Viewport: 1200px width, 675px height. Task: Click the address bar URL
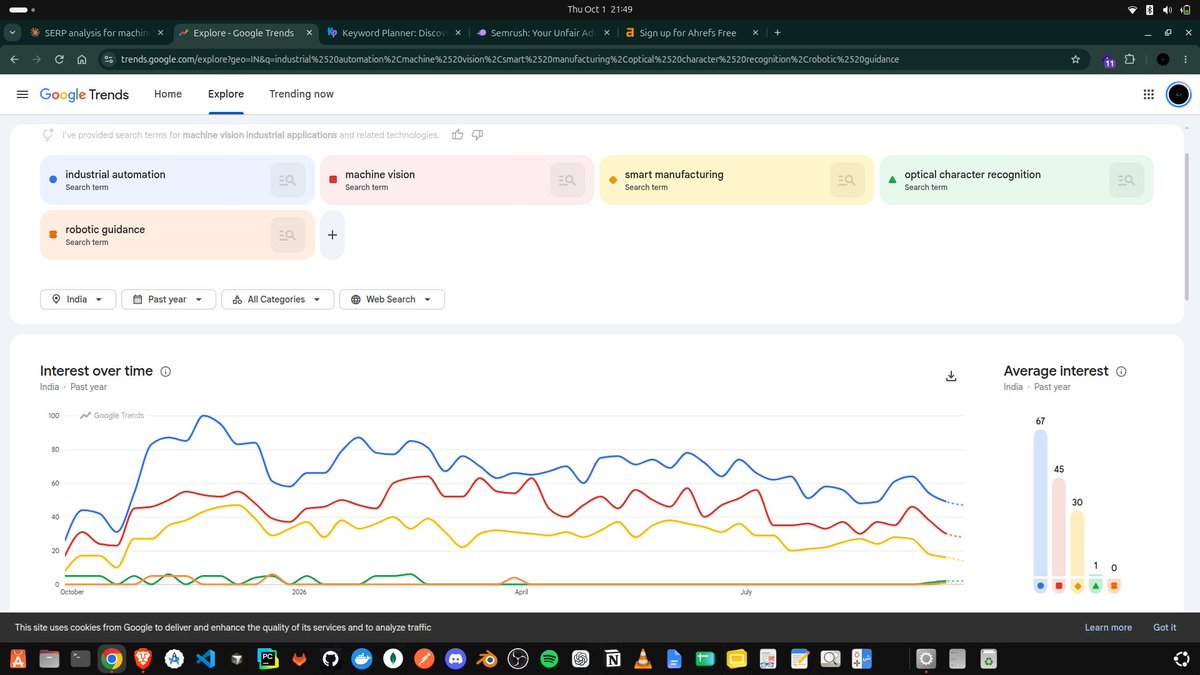coord(510,59)
